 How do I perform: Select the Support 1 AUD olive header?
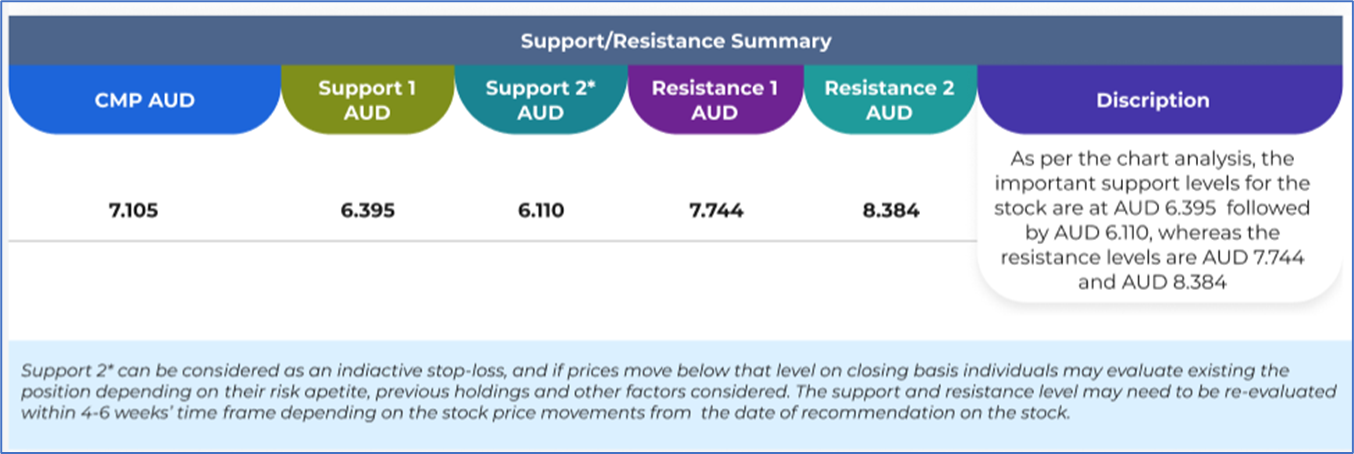pyautogui.click(x=367, y=100)
